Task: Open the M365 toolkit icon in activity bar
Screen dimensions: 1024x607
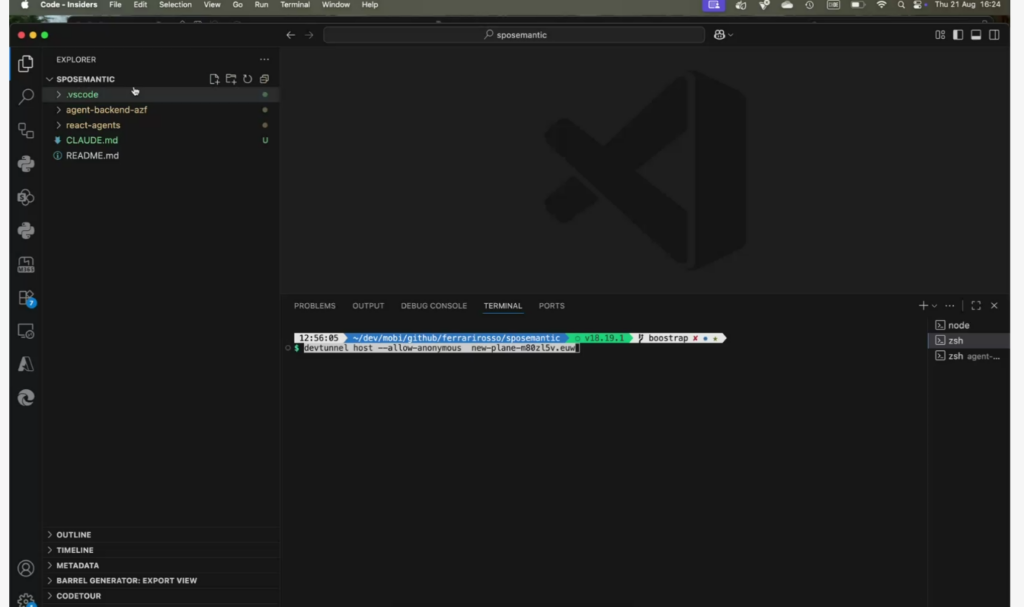Action: [25, 264]
